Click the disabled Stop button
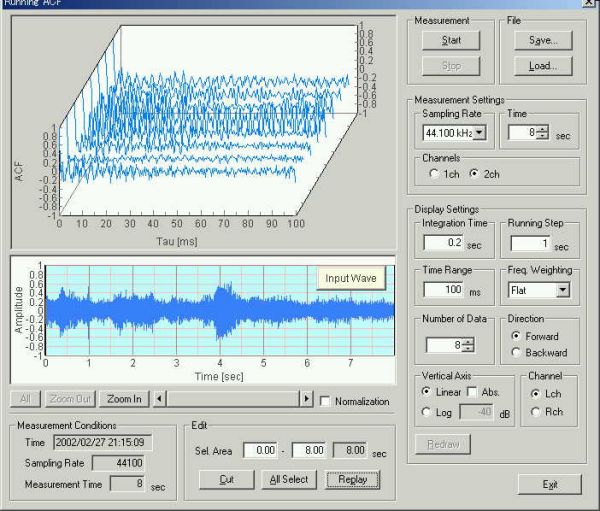The width and height of the screenshot is (600, 511). point(451,66)
